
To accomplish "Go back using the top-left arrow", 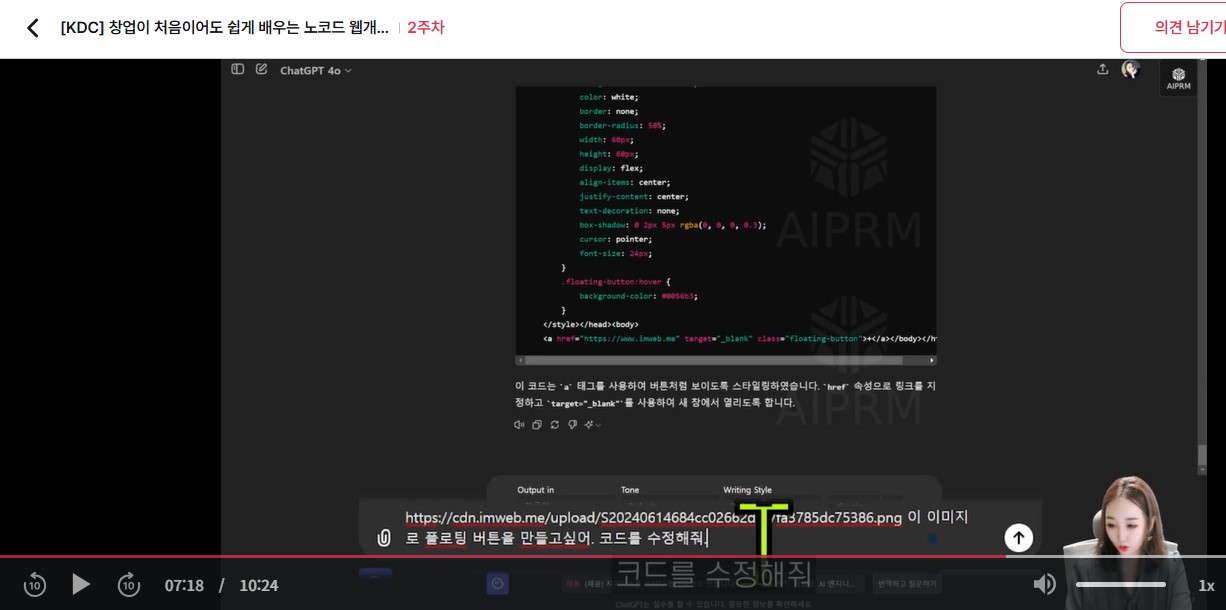I will pos(33,28).
